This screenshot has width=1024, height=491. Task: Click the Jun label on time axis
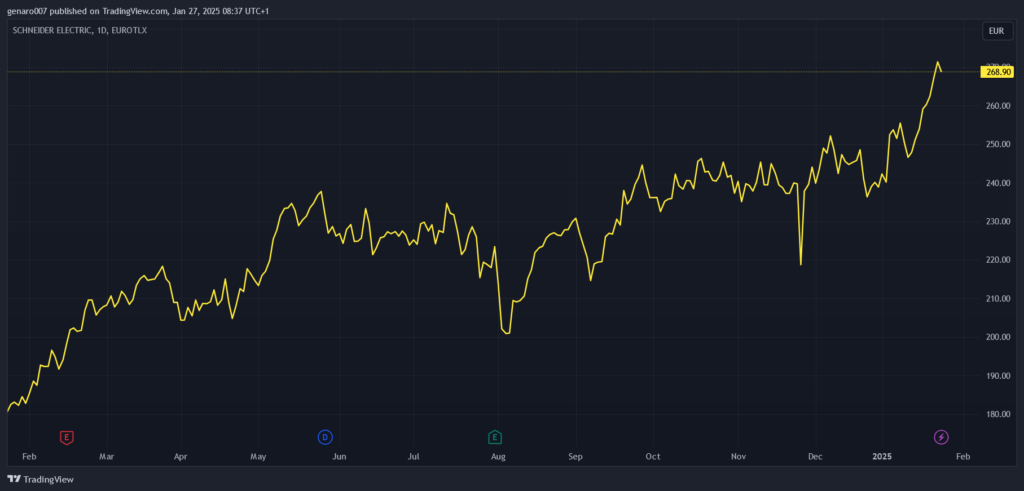[339, 456]
